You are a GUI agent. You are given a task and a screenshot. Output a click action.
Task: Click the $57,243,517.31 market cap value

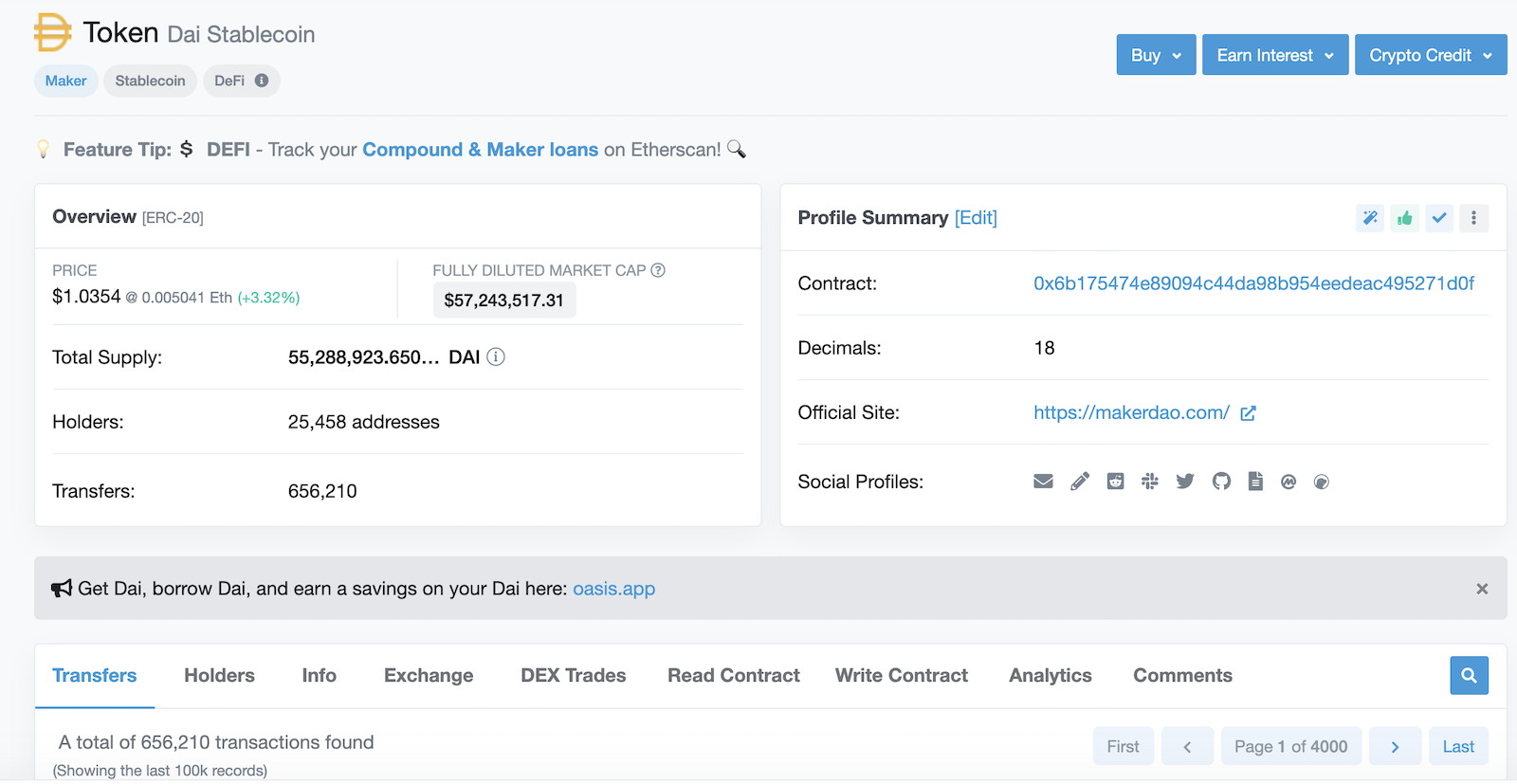click(504, 301)
